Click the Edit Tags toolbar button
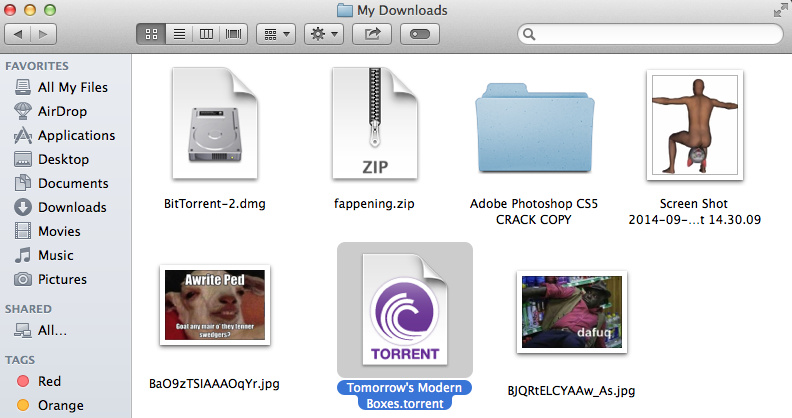This screenshot has height=418, width=792. [x=420, y=34]
